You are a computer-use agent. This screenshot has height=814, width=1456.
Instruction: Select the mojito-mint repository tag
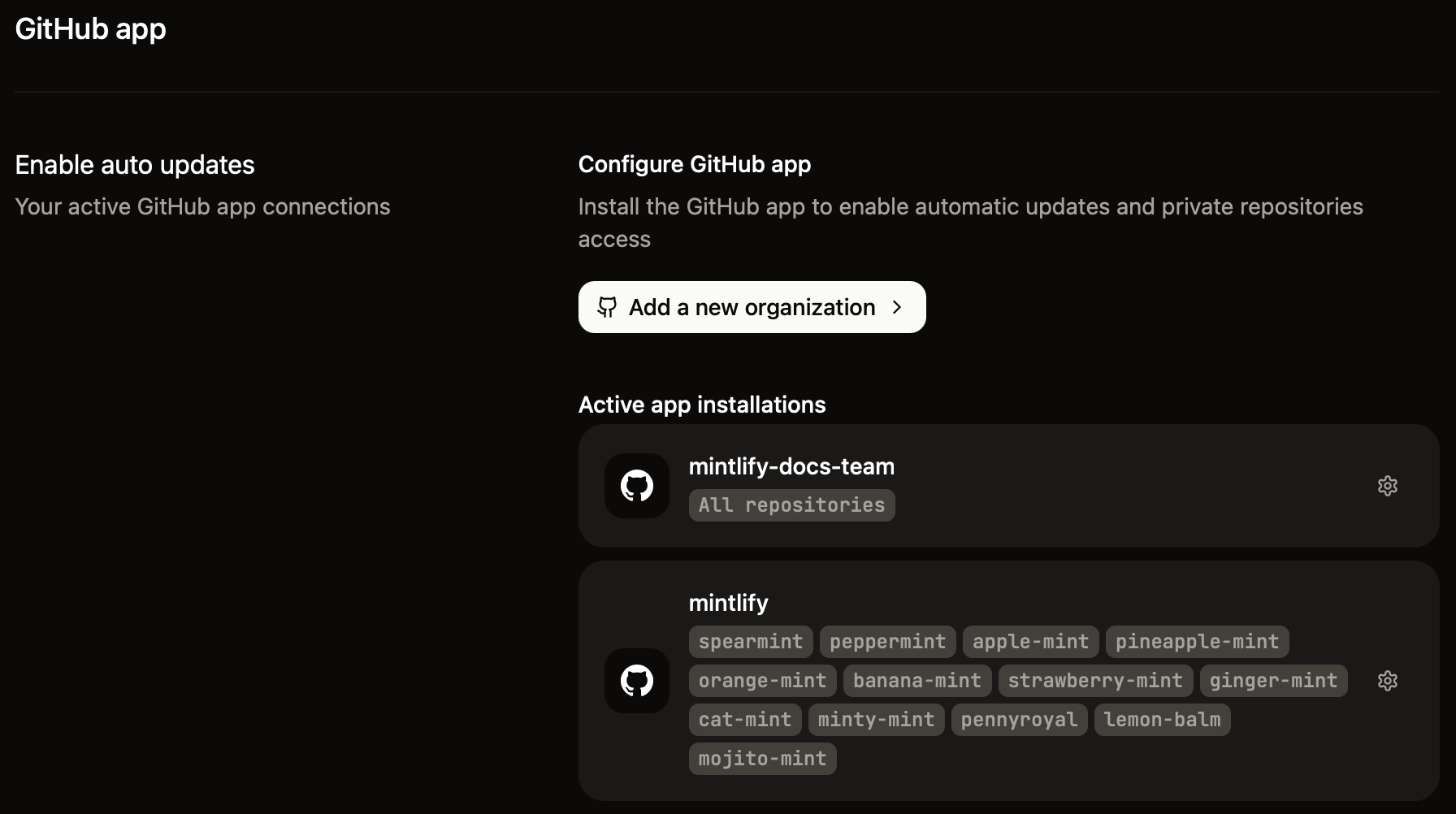point(761,758)
